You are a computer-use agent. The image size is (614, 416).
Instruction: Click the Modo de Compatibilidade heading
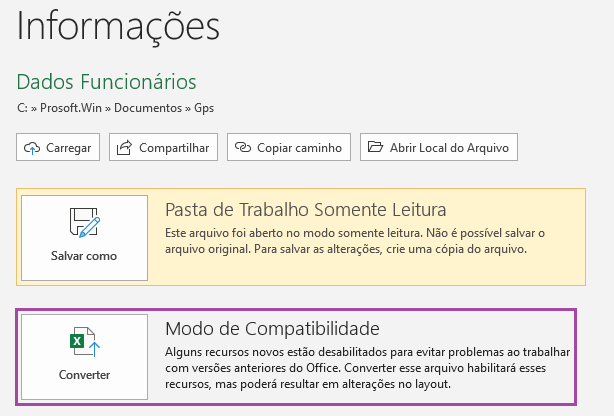272,328
